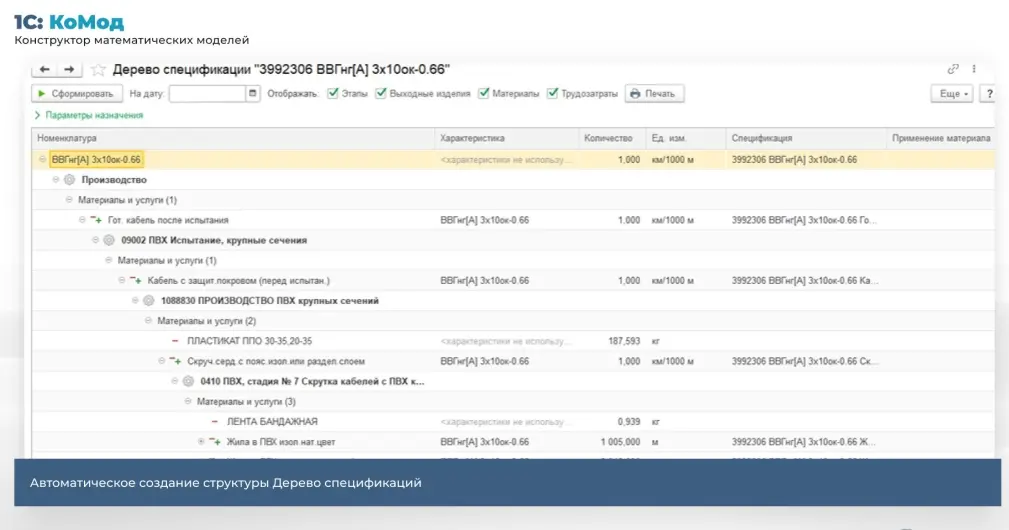Click the back navigation arrow
1009x530 pixels.
tap(45, 69)
